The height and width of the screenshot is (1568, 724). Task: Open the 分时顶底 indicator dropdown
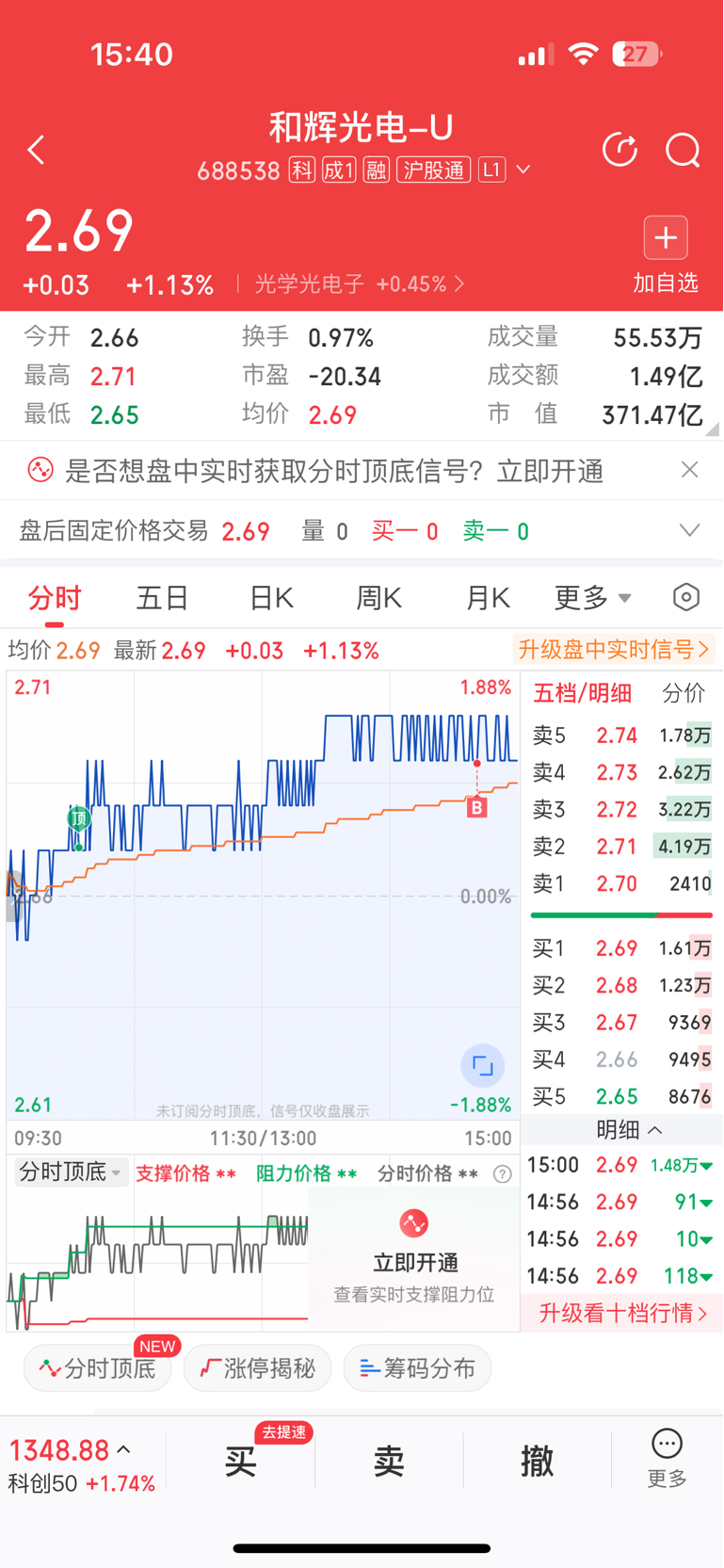71,1172
